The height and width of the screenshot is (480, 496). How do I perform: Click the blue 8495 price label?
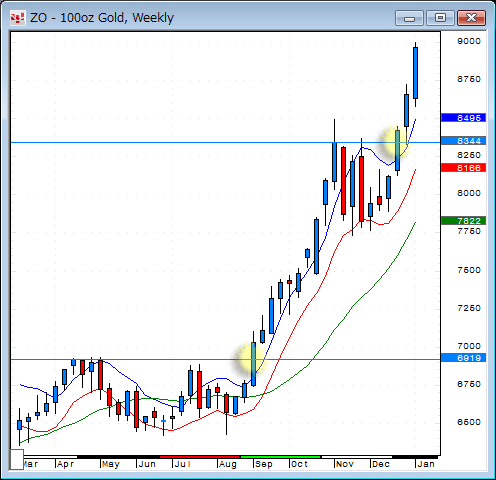[464, 118]
